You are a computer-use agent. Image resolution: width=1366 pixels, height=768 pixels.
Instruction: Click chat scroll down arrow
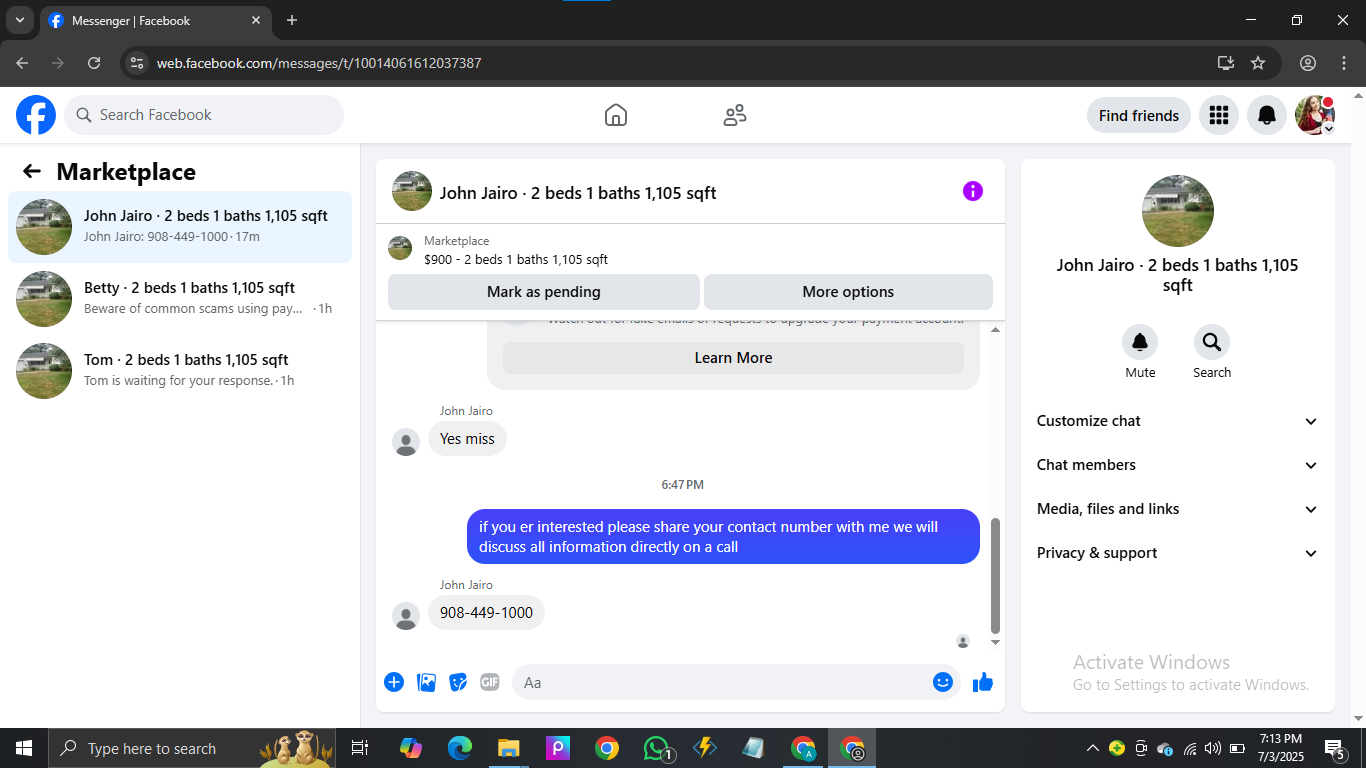pyautogui.click(x=995, y=642)
